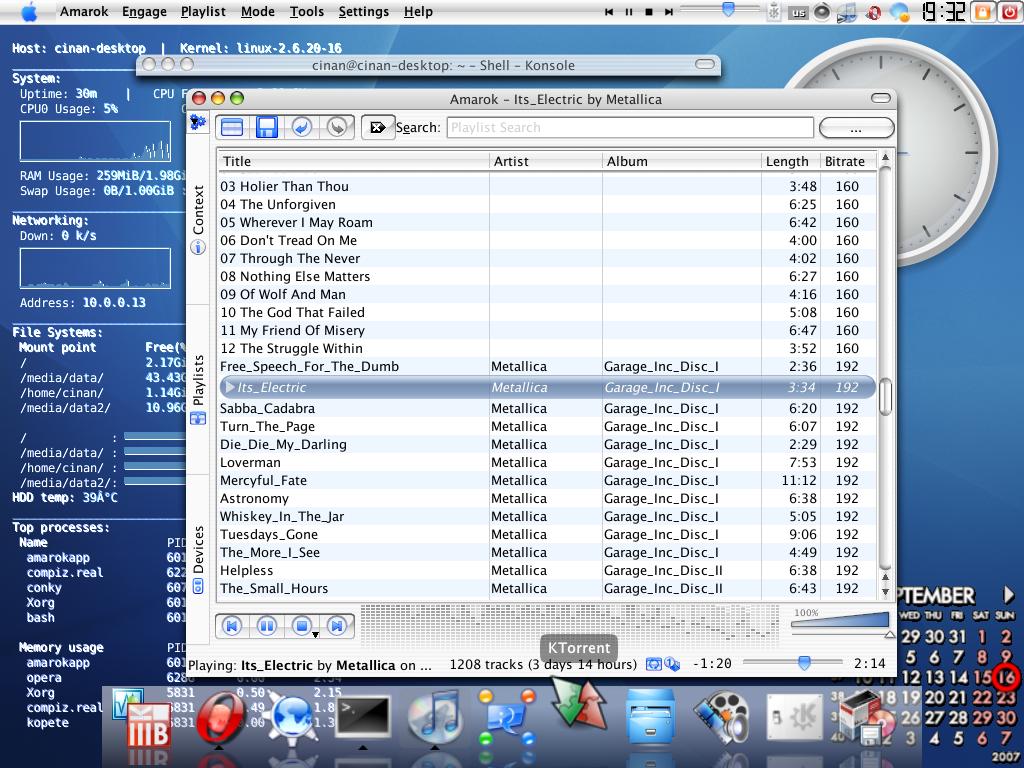This screenshot has height=768, width=1024.
Task: Open the Settings menu
Action: (x=364, y=12)
